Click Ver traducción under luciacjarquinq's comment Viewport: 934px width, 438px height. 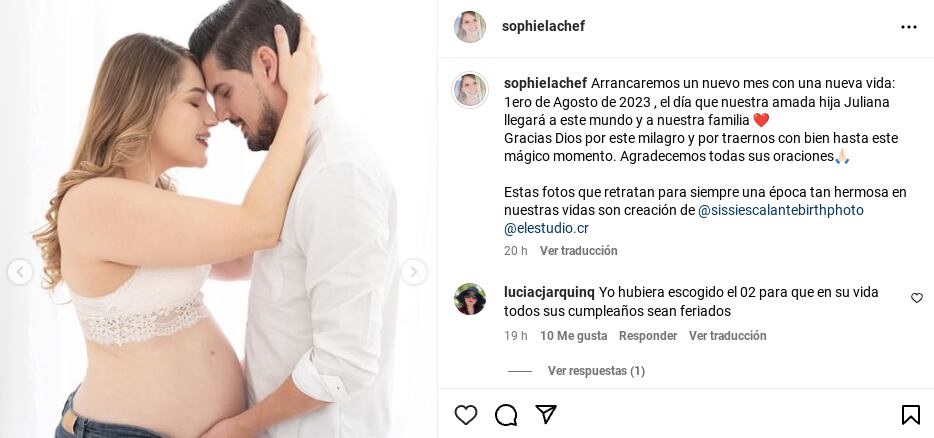click(x=727, y=336)
